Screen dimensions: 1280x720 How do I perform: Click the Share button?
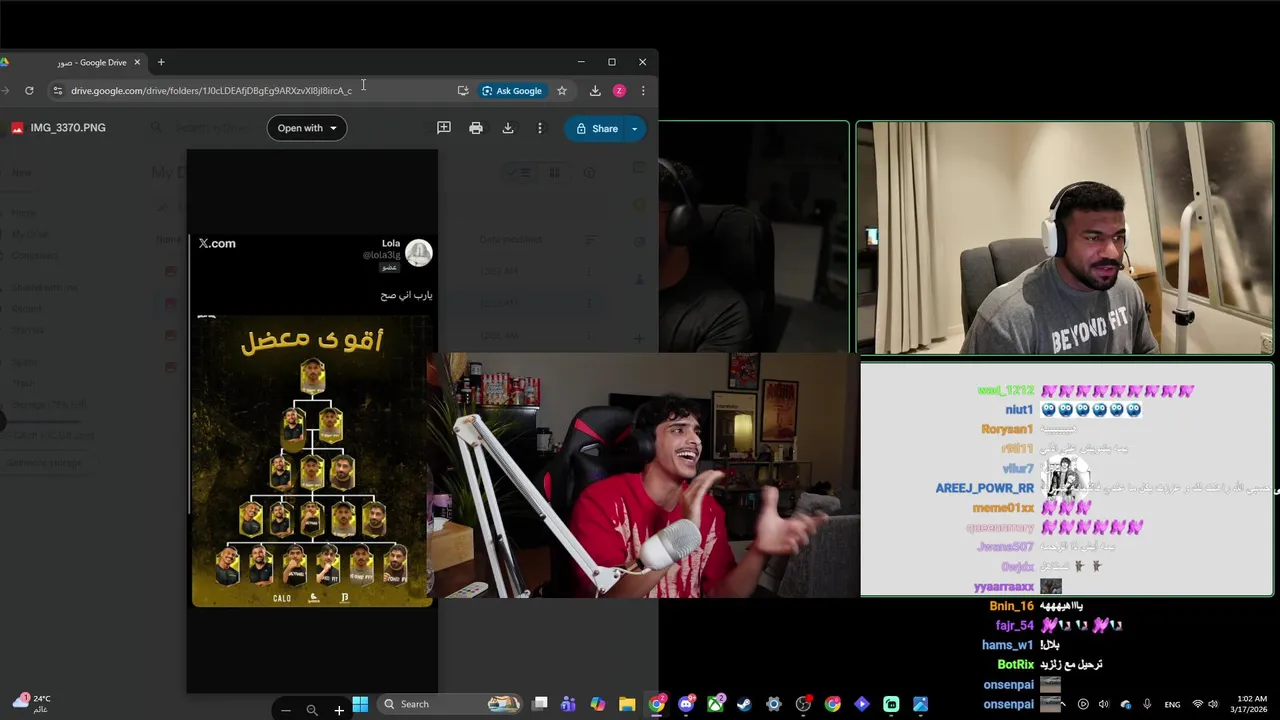click(596, 128)
